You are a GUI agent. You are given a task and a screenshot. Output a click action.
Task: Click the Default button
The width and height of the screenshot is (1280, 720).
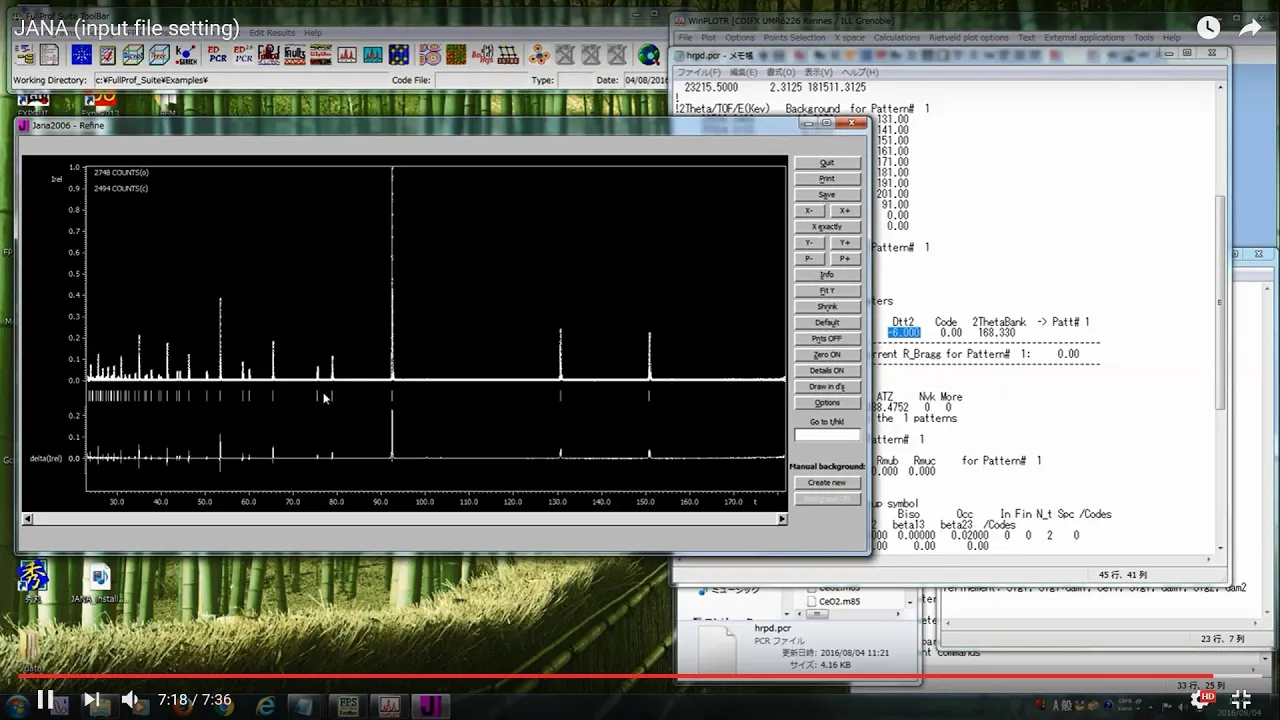coord(827,323)
